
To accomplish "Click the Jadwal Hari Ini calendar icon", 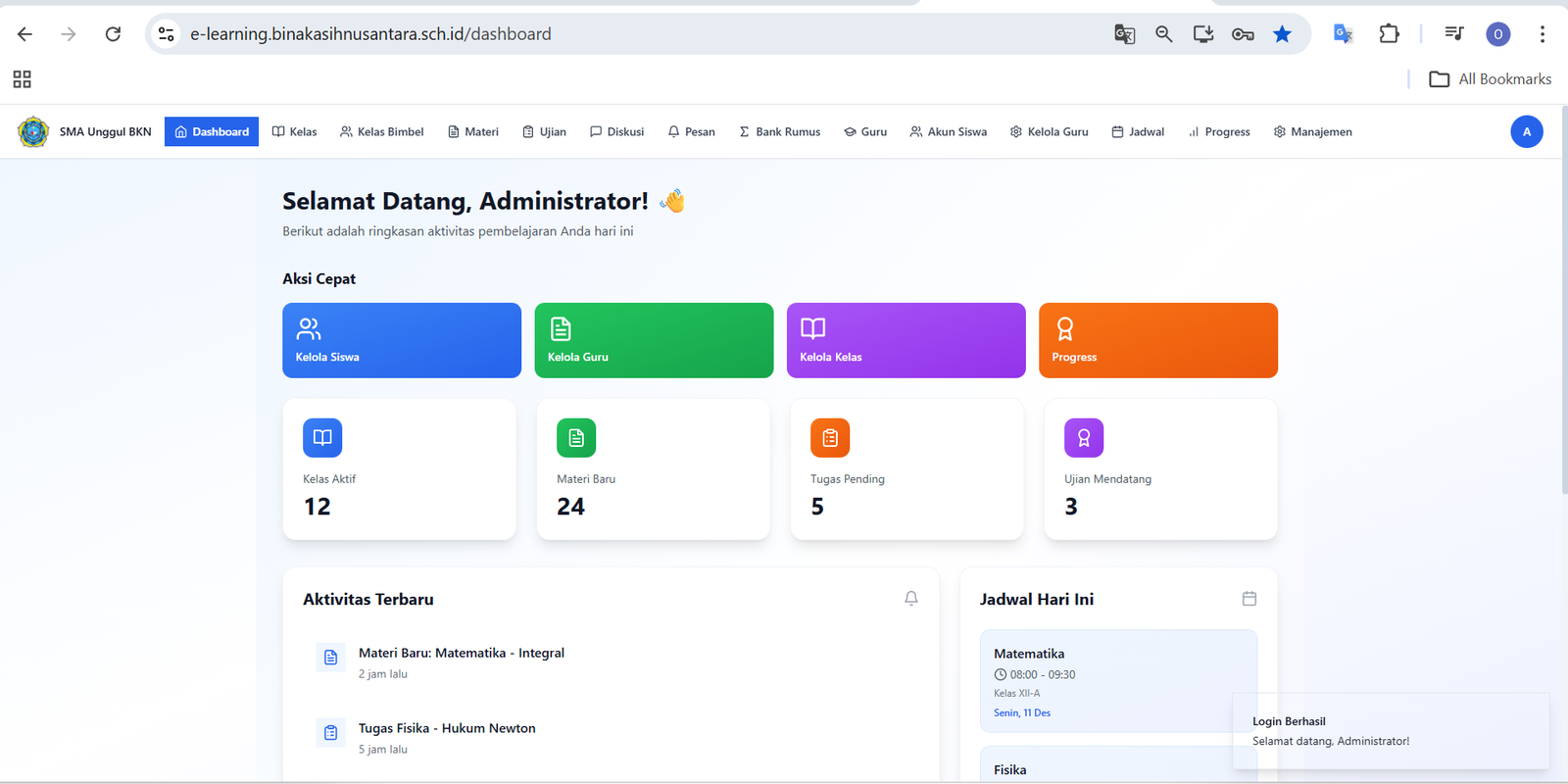I will (x=1249, y=598).
